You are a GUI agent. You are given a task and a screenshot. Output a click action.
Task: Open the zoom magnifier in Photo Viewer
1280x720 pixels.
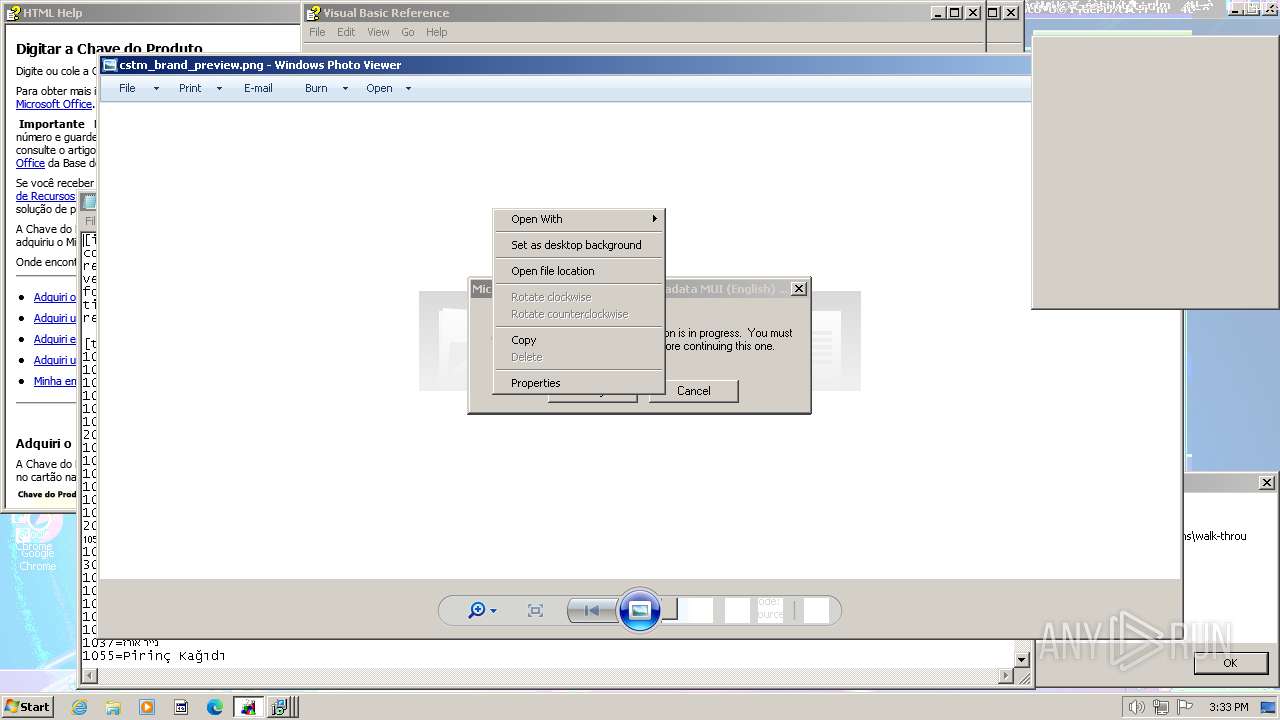click(477, 610)
